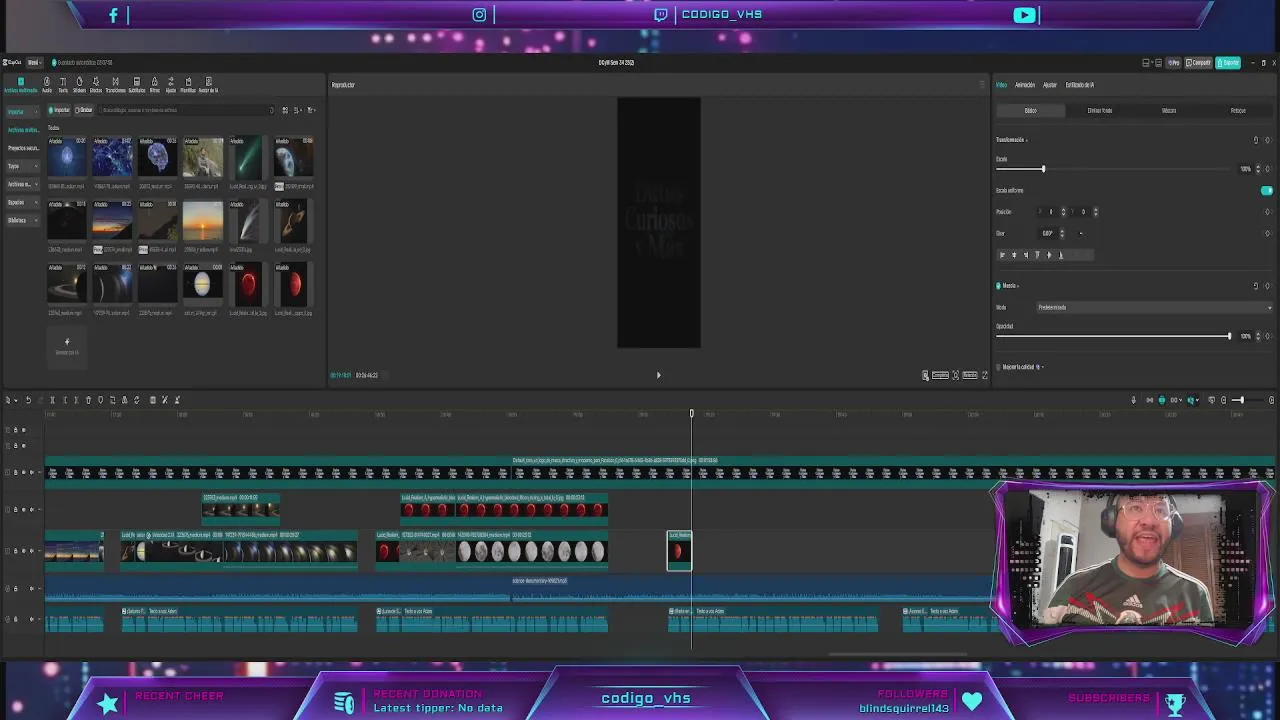This screenshot has height=720, width=1280.
Task: Open the Texto tool tab
Action: [63, 84]
